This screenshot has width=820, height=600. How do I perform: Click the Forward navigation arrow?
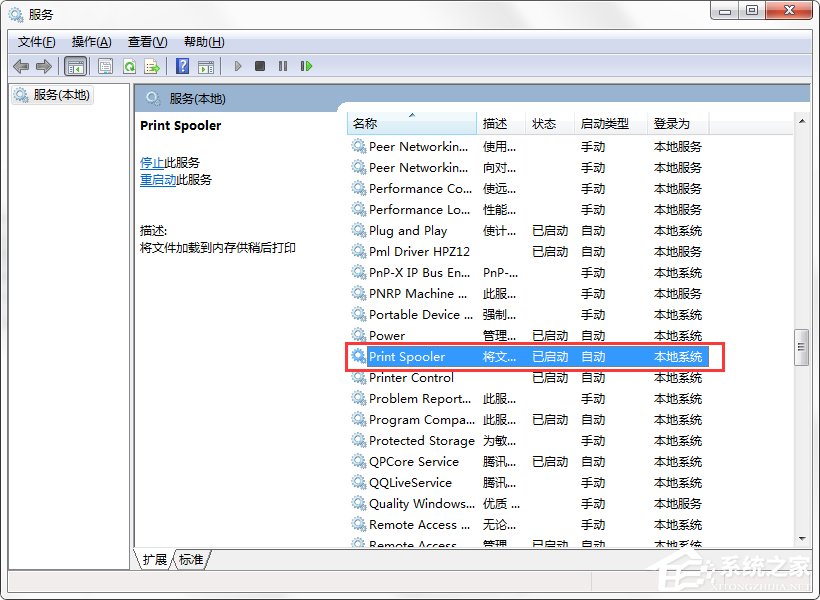44,66
